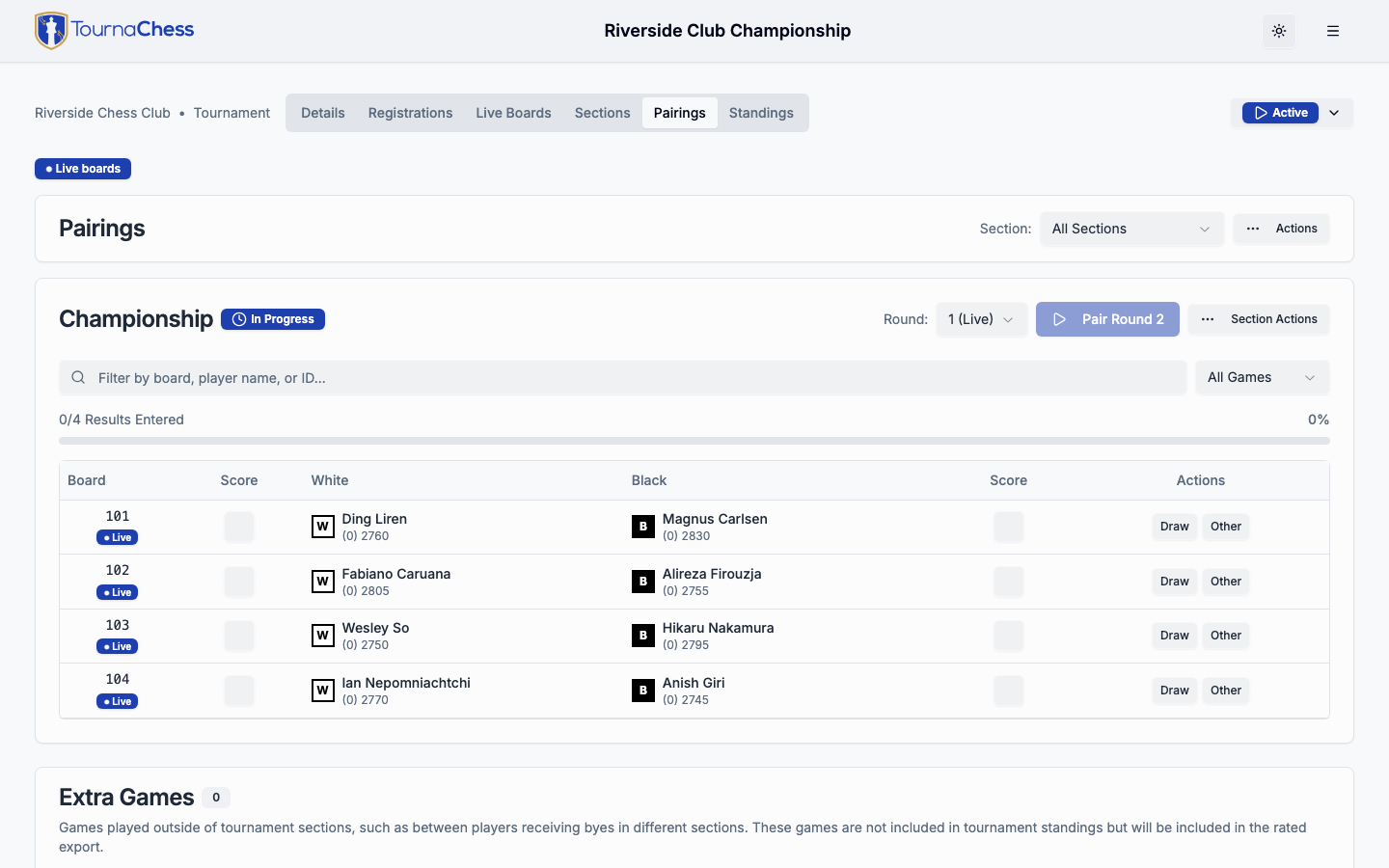Switch to the Registrations tab
This screenshot has height=868, width=1389.
[x=410, y=113]
